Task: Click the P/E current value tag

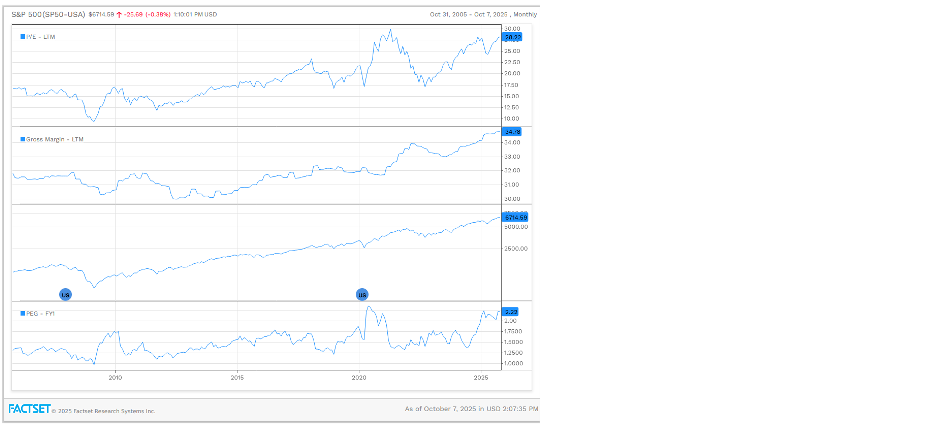Action: [x=513, y=36]
